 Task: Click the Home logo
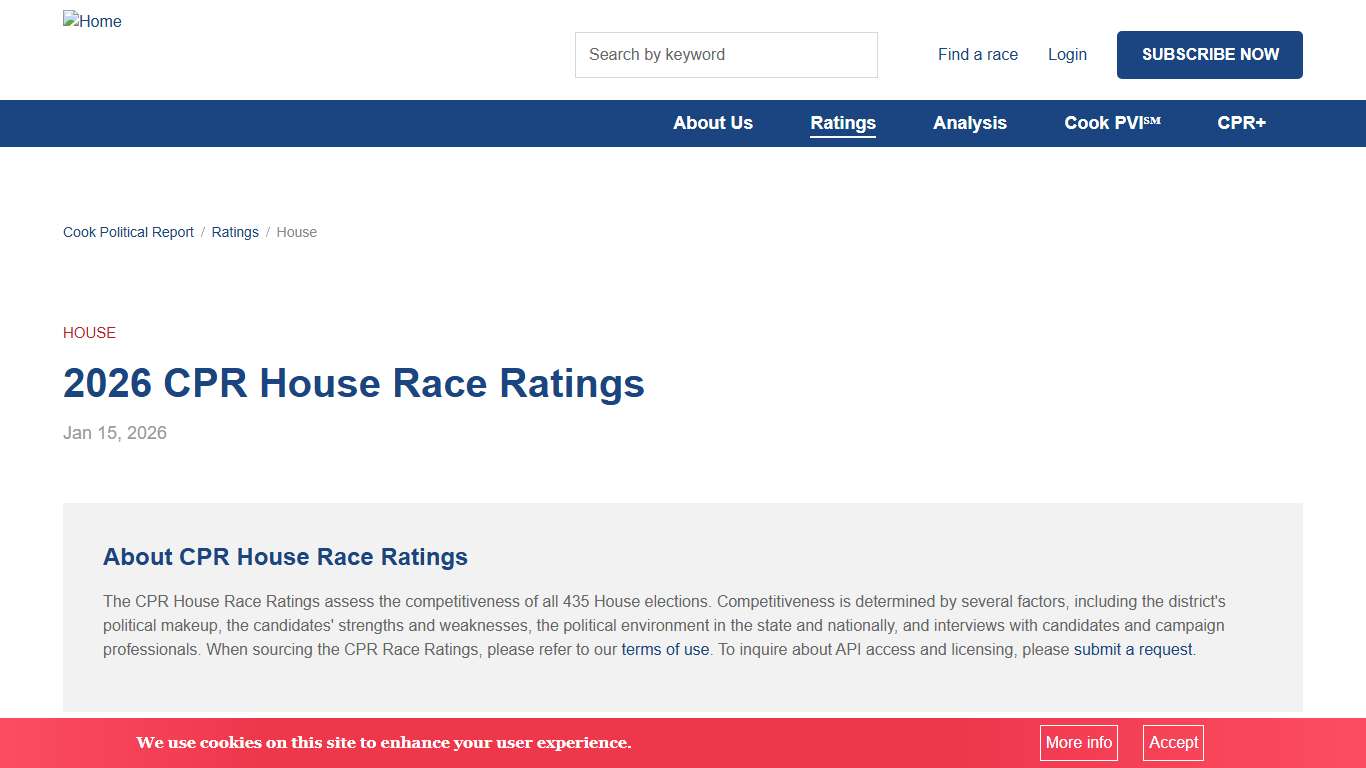point(92,21)
